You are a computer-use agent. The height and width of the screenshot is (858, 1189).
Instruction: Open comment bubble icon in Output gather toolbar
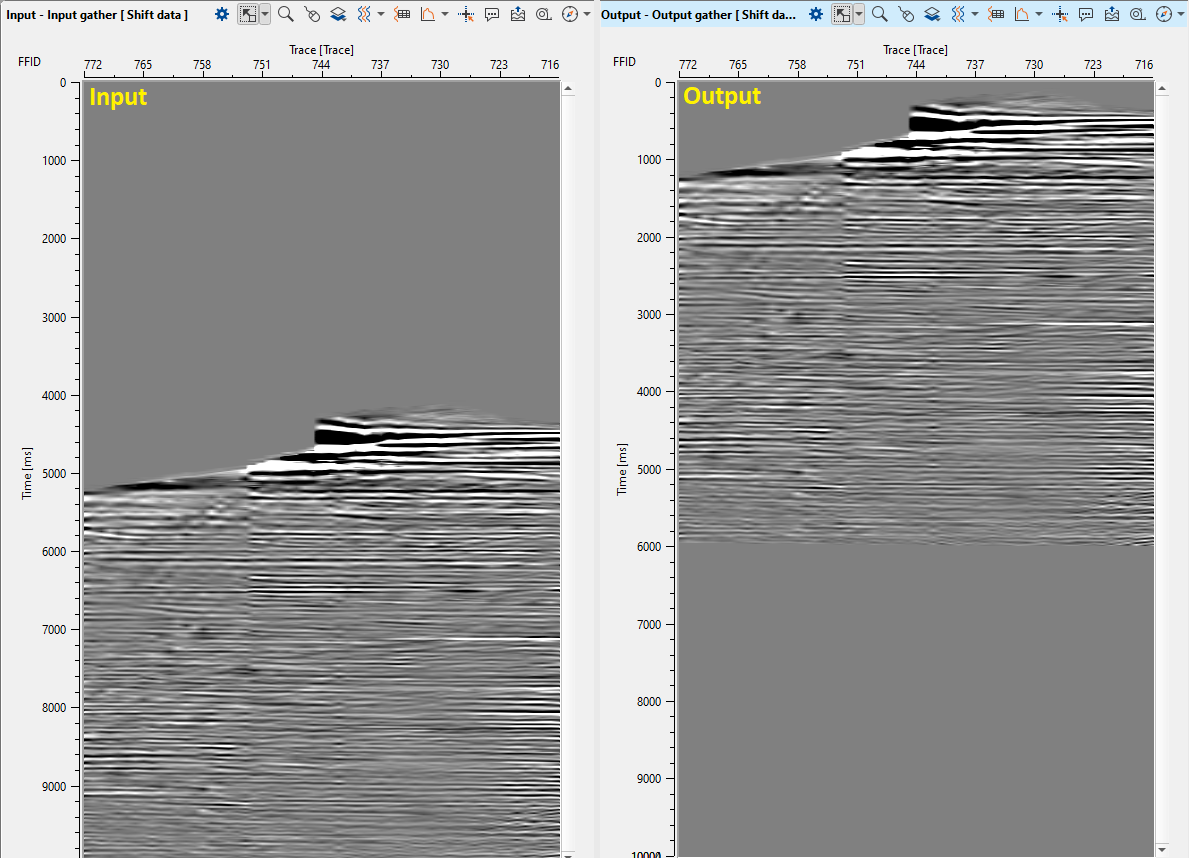point(1086,14)
